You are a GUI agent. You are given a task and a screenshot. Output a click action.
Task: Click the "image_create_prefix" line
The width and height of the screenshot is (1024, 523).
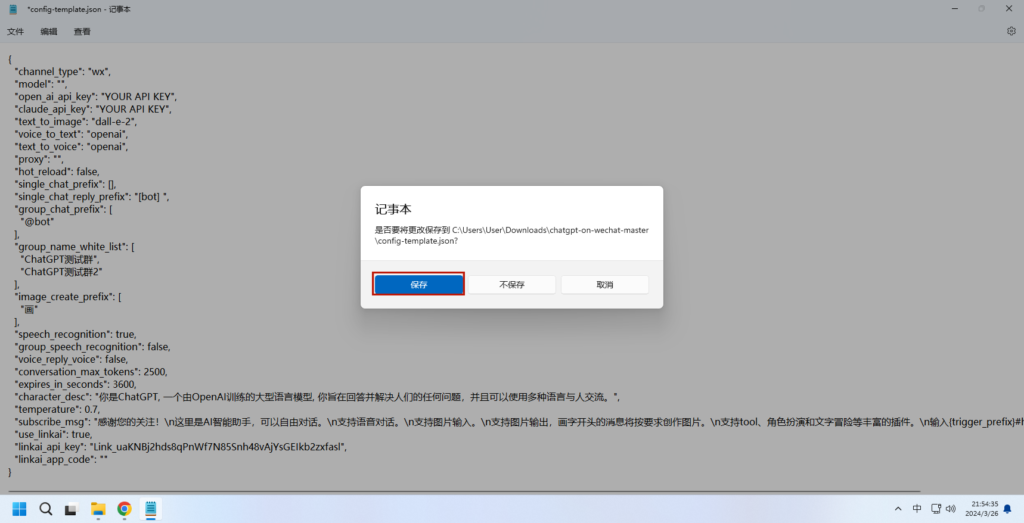[68, 296]
